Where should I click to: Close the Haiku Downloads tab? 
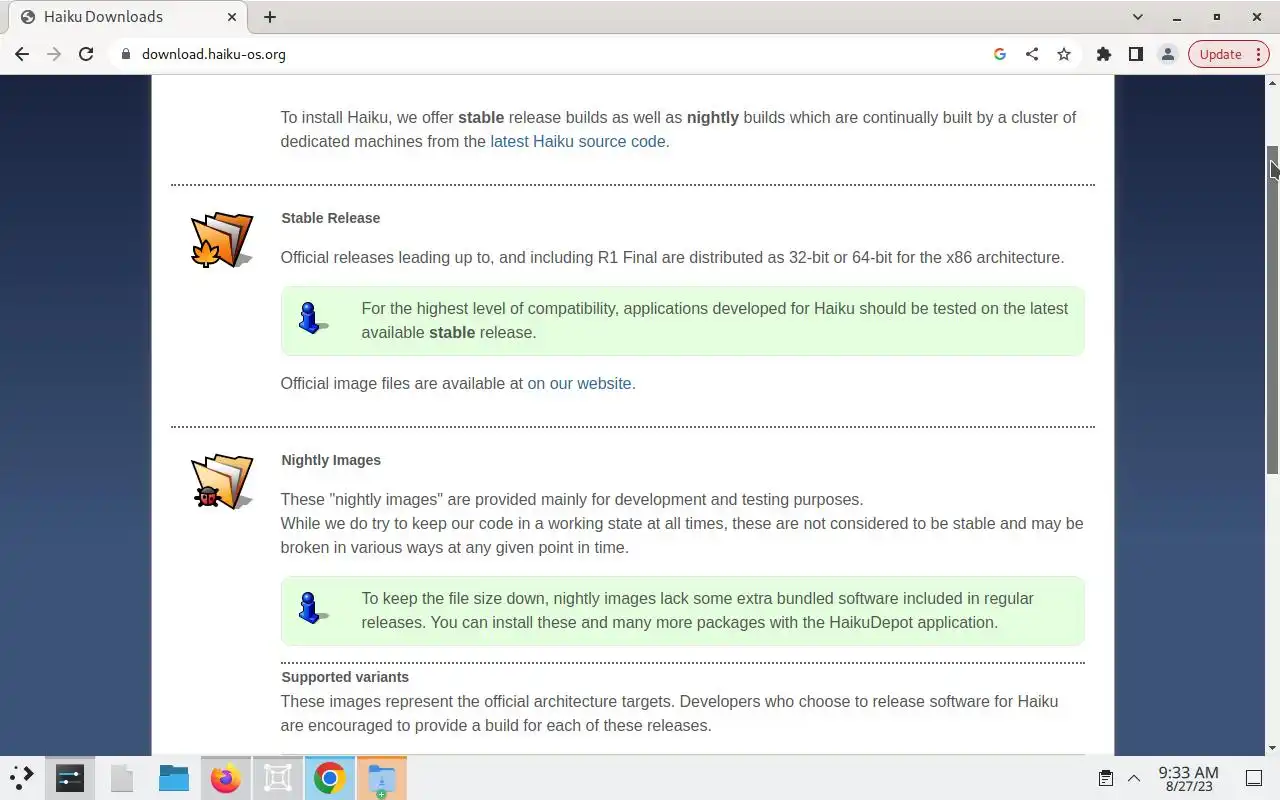[233, 17]
